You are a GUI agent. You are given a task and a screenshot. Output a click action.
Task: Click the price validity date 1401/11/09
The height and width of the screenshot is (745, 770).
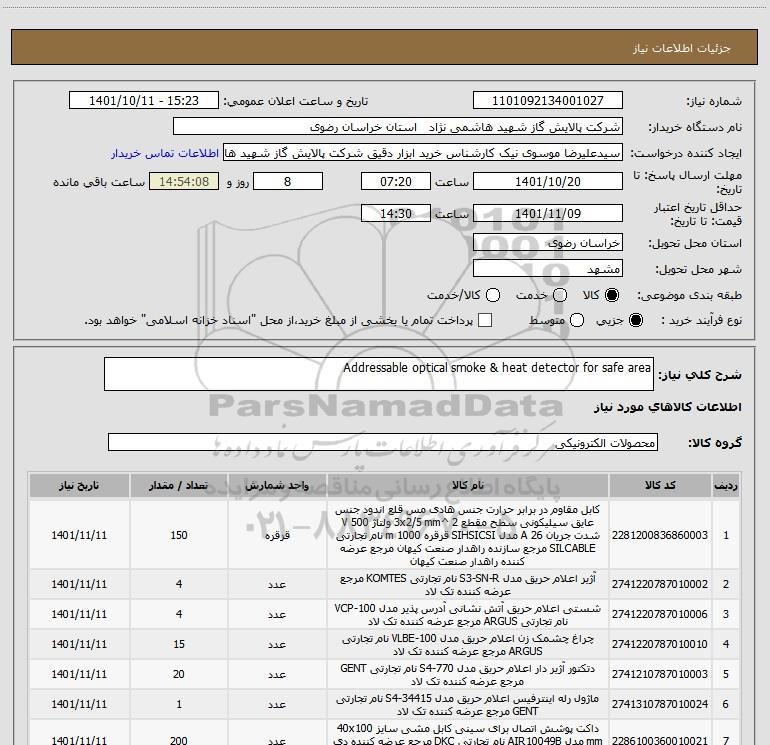547,214
